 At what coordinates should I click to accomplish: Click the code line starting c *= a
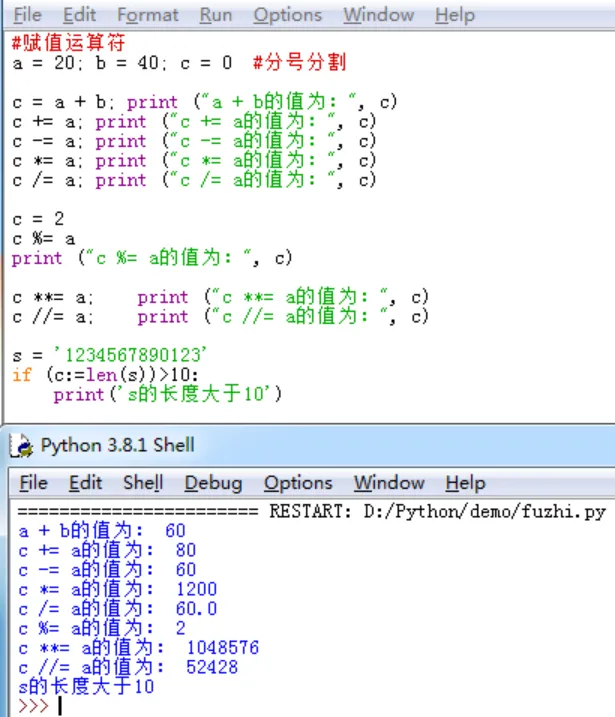pos(194,161)
